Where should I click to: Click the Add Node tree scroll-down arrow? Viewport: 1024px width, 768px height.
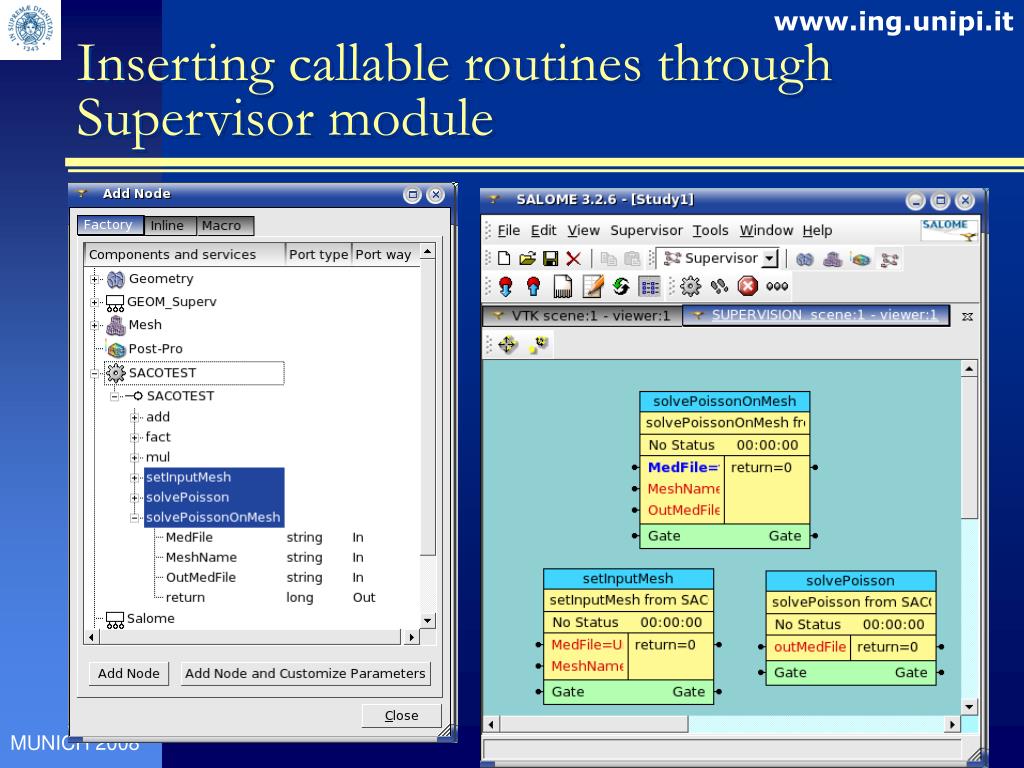[x=428, y=620]
